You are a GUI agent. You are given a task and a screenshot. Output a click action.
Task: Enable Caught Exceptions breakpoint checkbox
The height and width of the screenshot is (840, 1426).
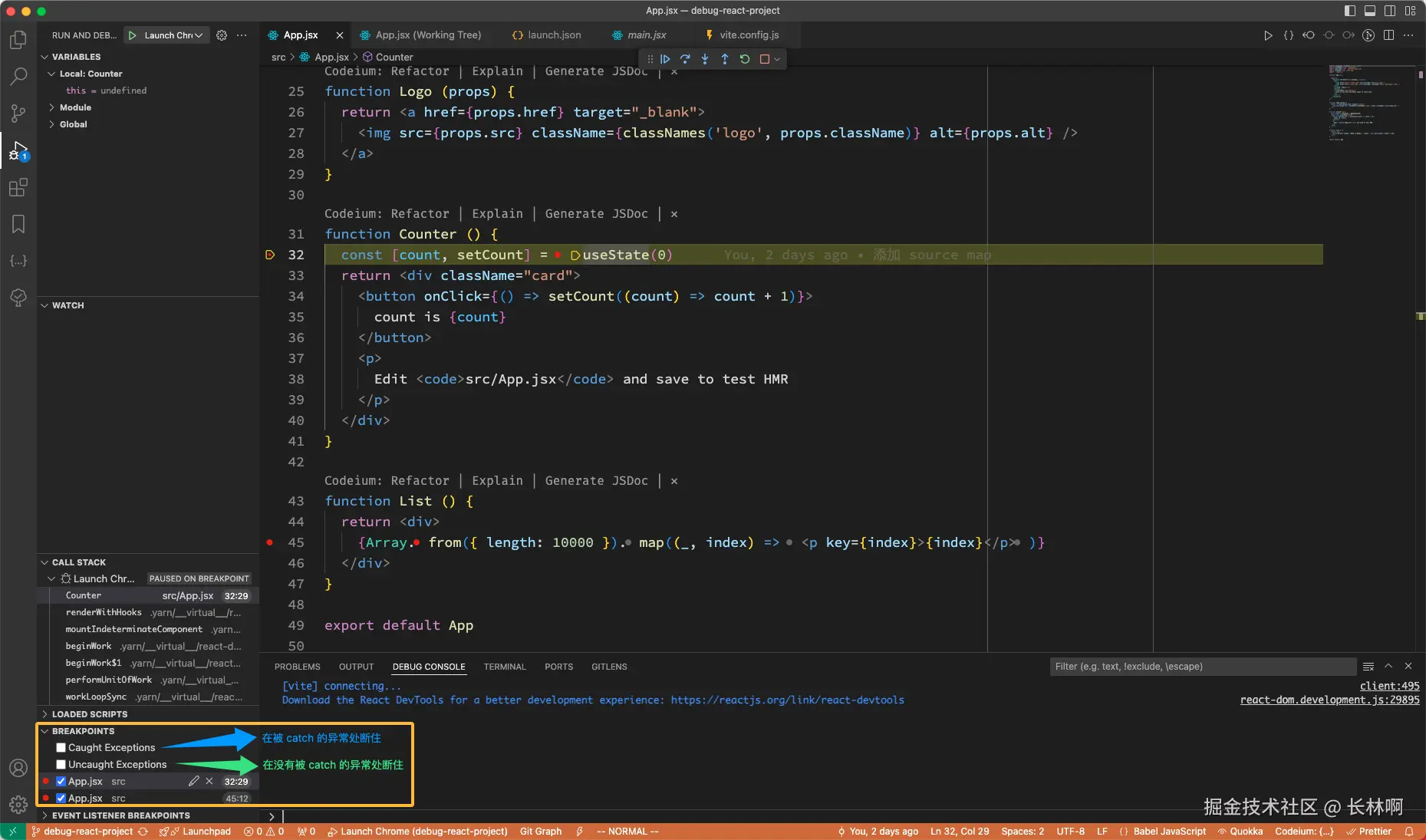[x=61, y=748]
